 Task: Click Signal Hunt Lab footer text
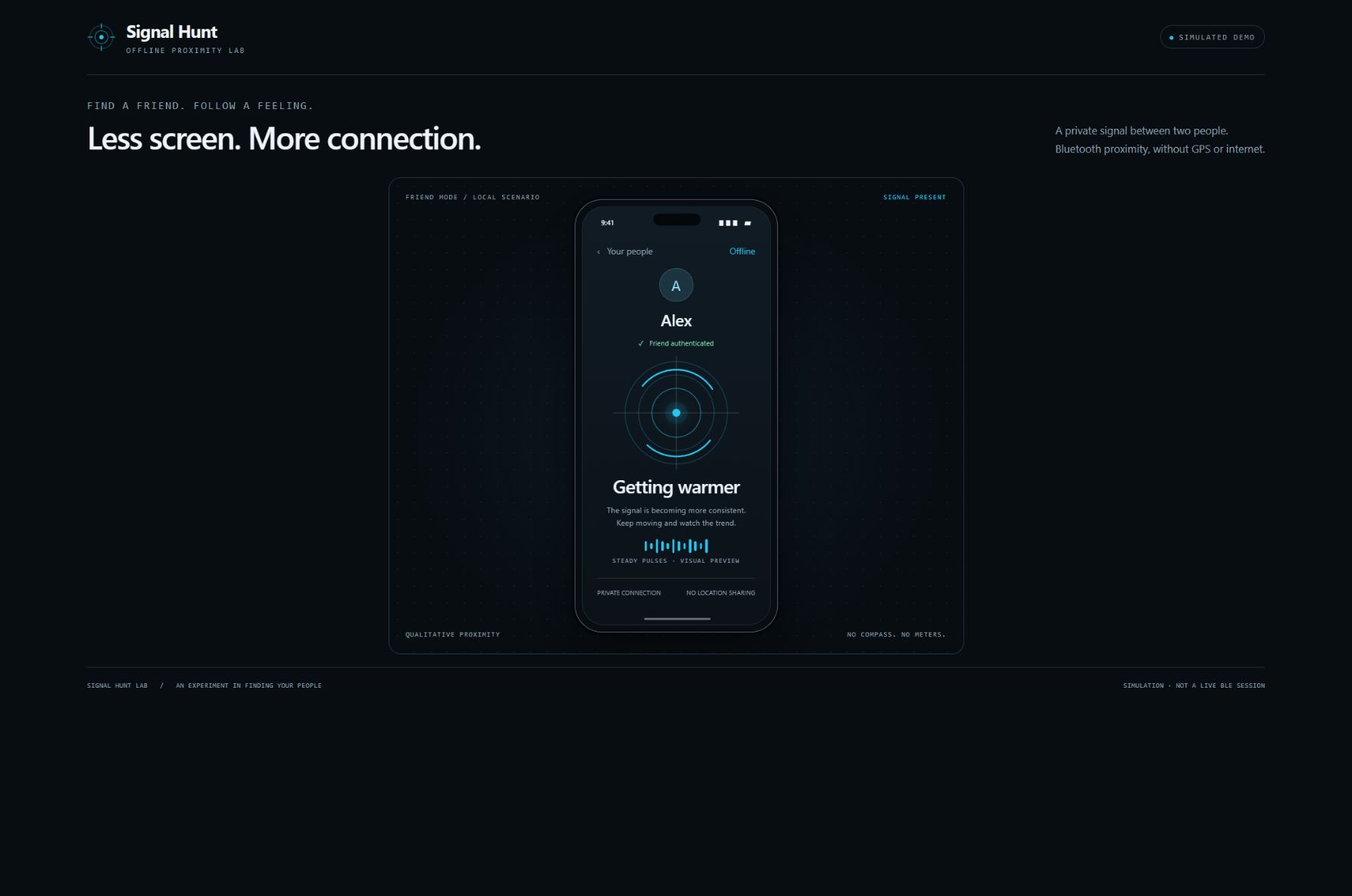117,685
